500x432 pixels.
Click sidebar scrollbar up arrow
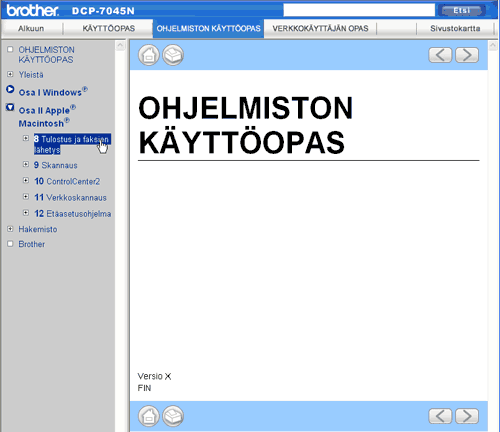click(120, 46)
